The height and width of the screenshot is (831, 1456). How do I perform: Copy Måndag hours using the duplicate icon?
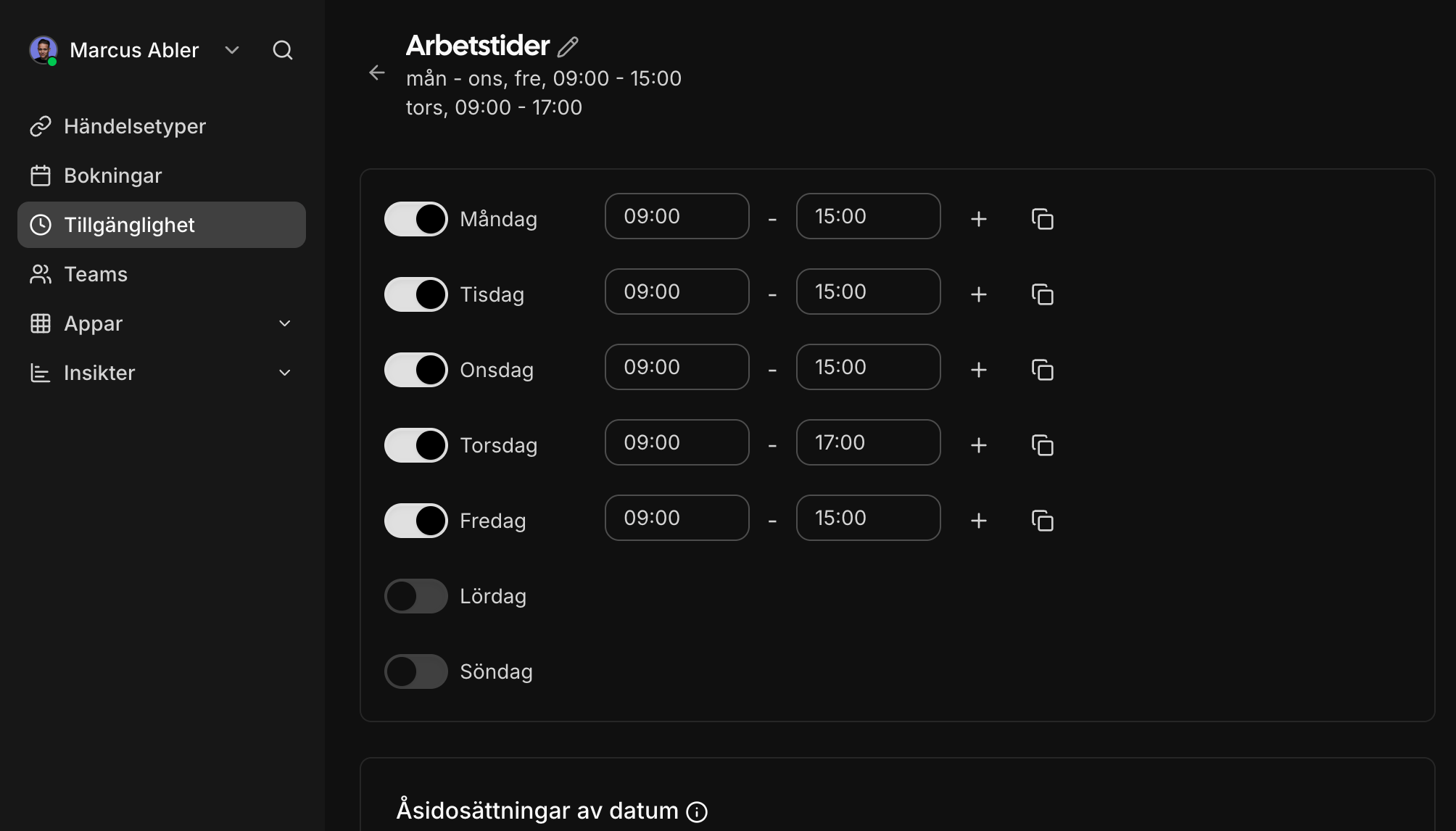coord(1043,219)
